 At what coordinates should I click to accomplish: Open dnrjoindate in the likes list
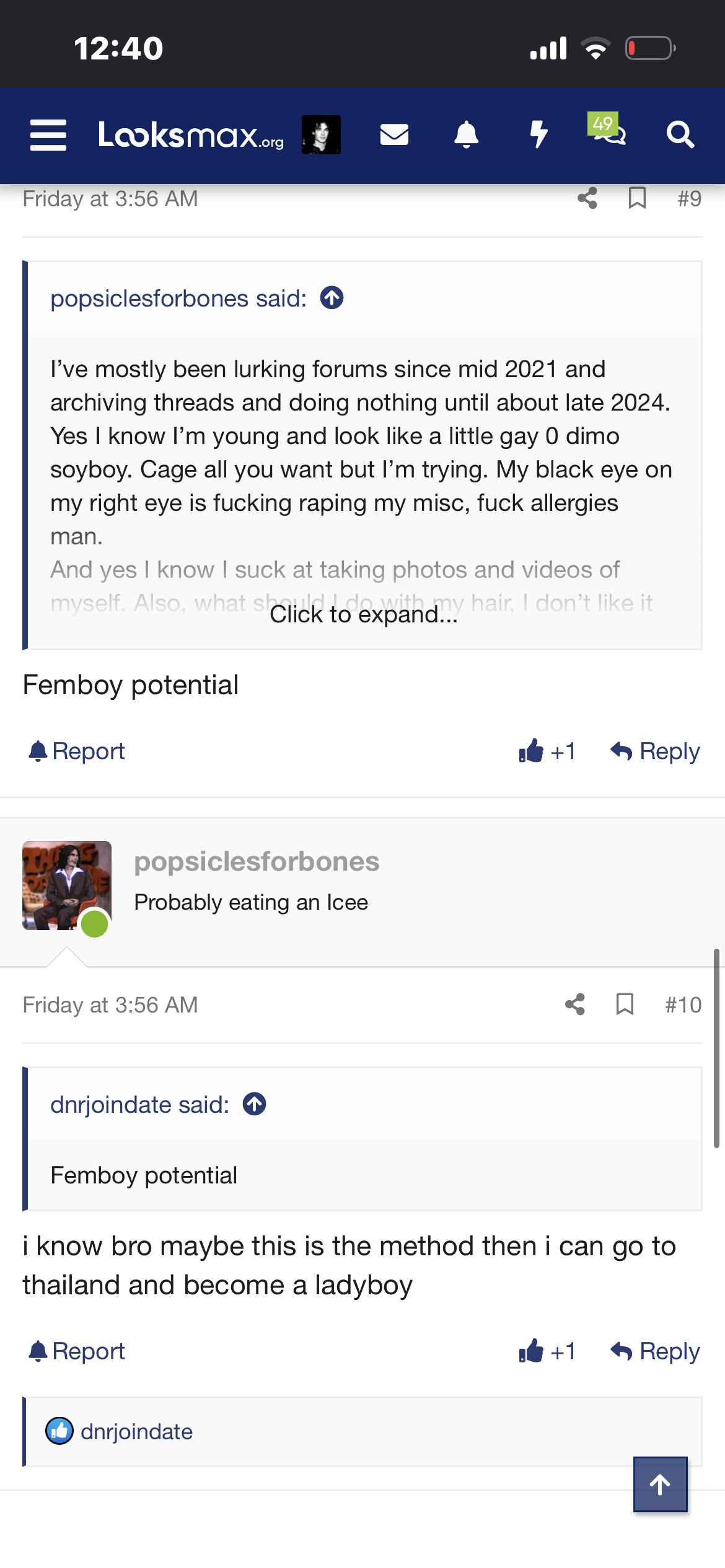pos(136,1432)
